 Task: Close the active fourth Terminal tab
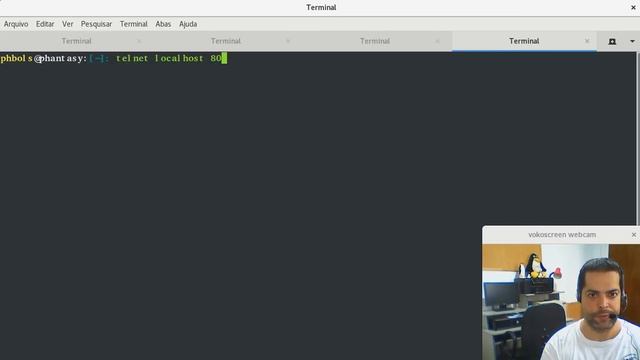[x=587, y=41]
